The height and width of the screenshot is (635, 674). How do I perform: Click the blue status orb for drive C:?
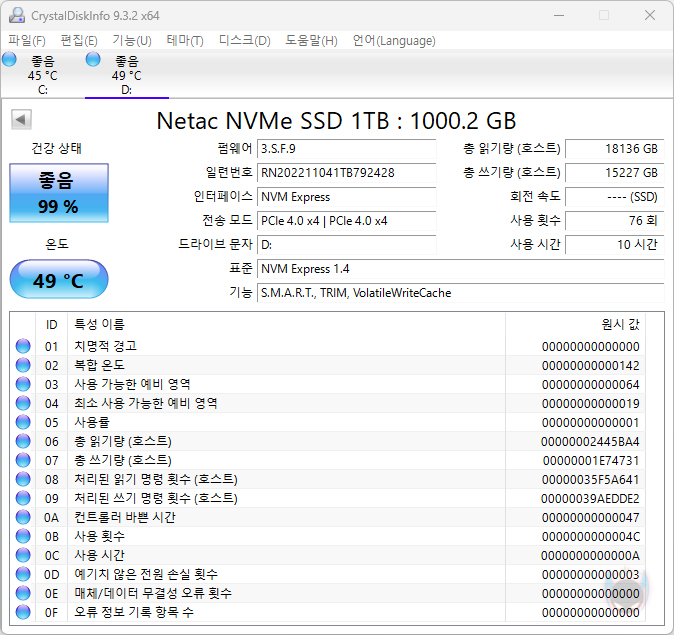coord(9,59)
